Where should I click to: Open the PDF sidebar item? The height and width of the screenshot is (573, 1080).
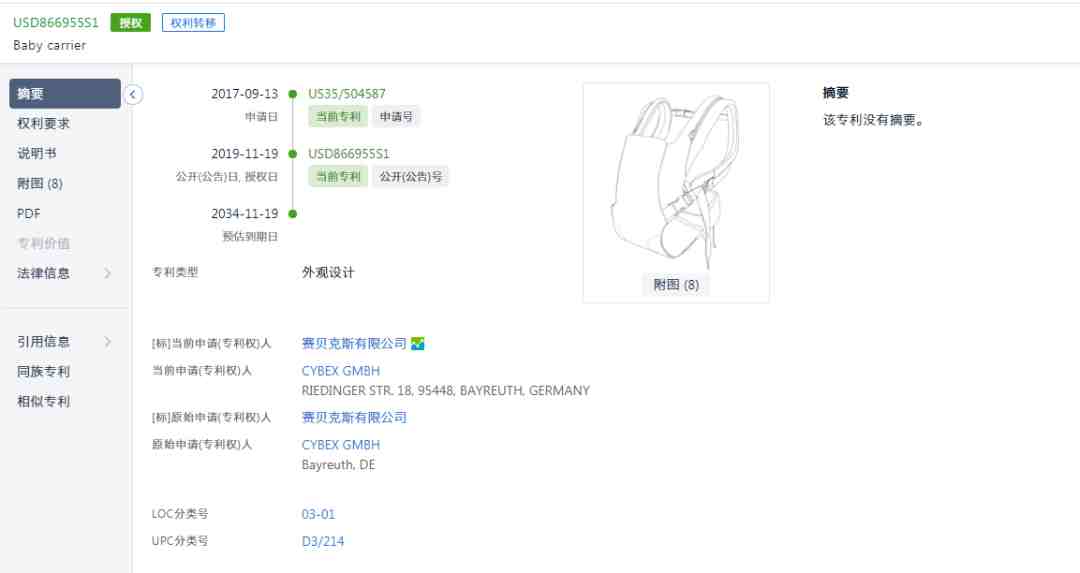pos(29,213)
